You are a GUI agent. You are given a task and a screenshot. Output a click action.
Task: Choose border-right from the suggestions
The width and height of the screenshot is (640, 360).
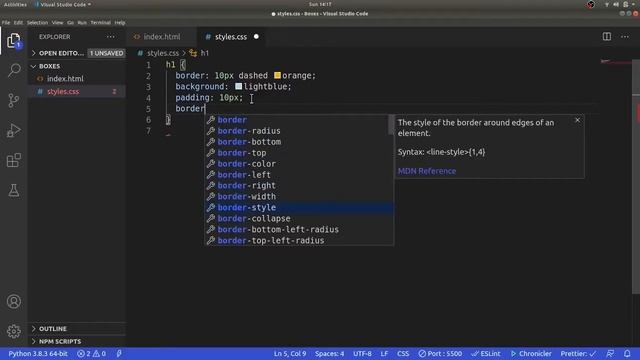tap(299, 186)
